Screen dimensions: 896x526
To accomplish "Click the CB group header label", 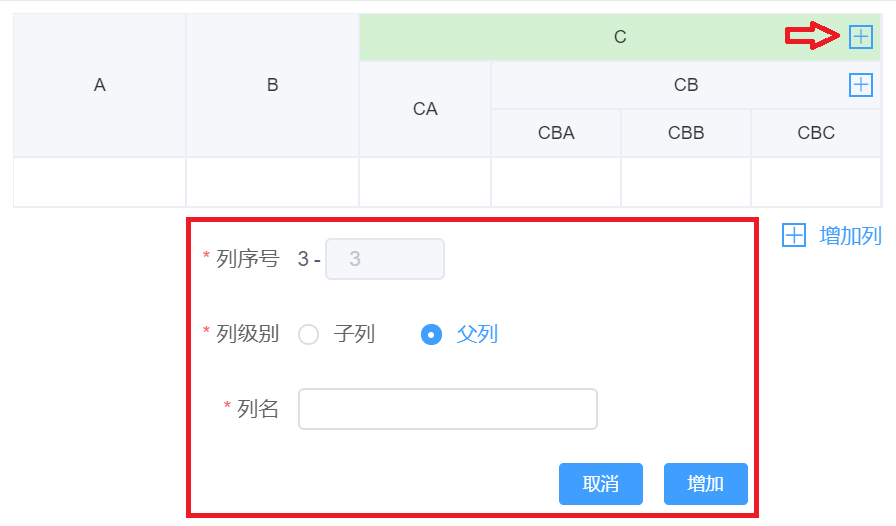I will [x=686, y=85].
